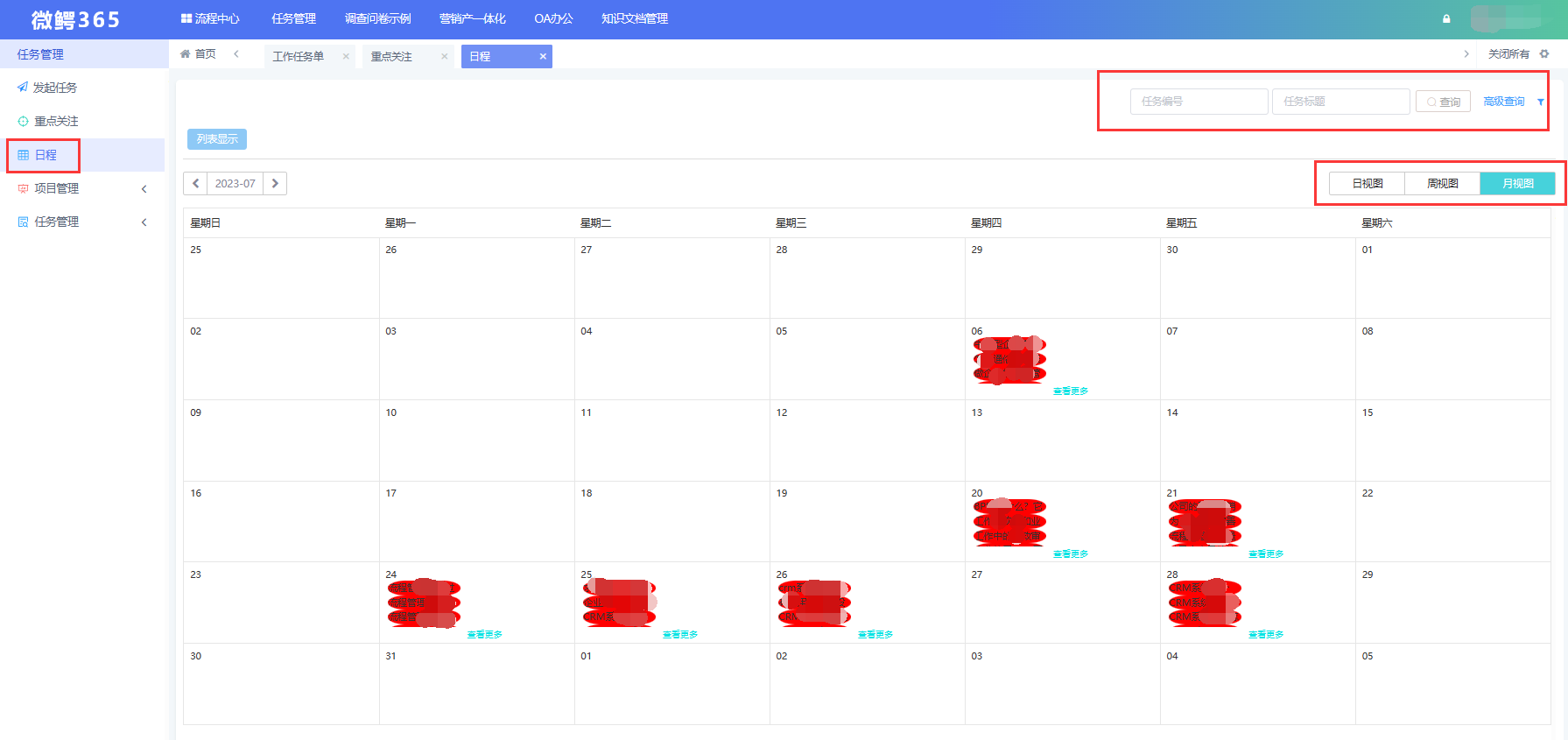Click the 任务编号 input field

[1199, 102]
